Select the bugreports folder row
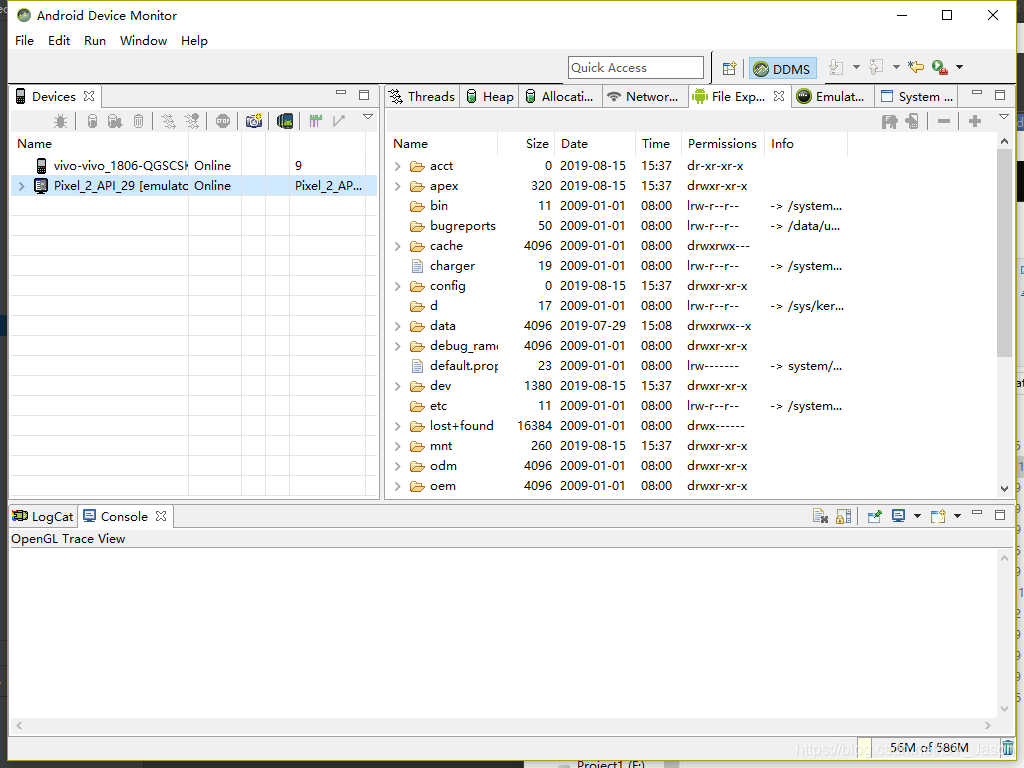Viewport: 1024px width, 768px height. coord(620,226)
